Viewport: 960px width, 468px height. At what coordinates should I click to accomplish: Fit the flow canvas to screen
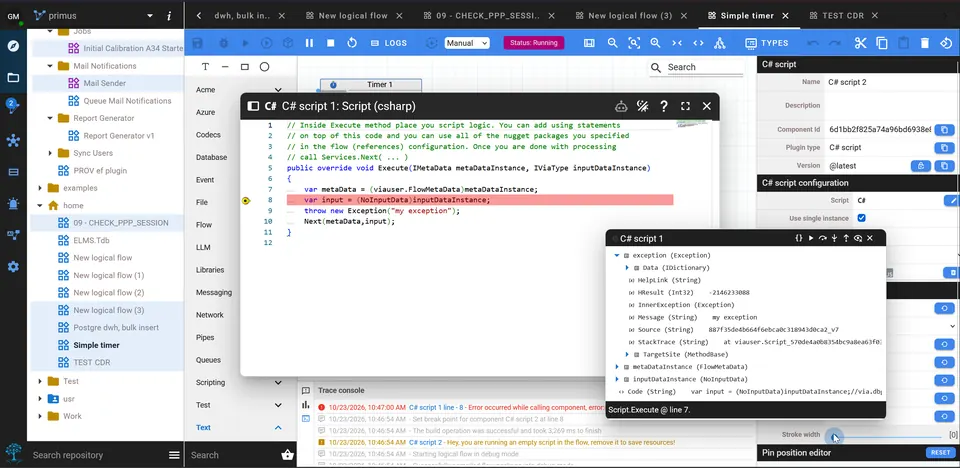coord(634,43)
